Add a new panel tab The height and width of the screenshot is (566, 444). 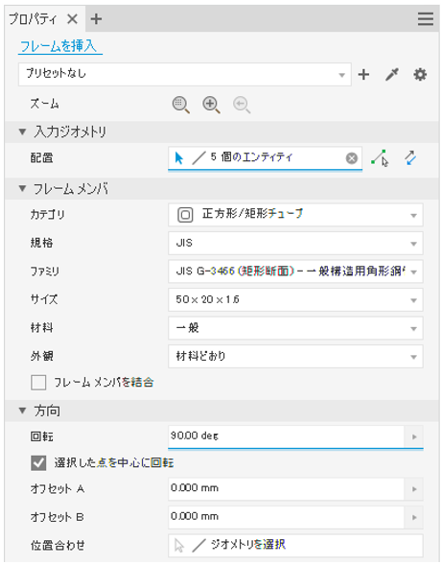[x=96, y=19]
